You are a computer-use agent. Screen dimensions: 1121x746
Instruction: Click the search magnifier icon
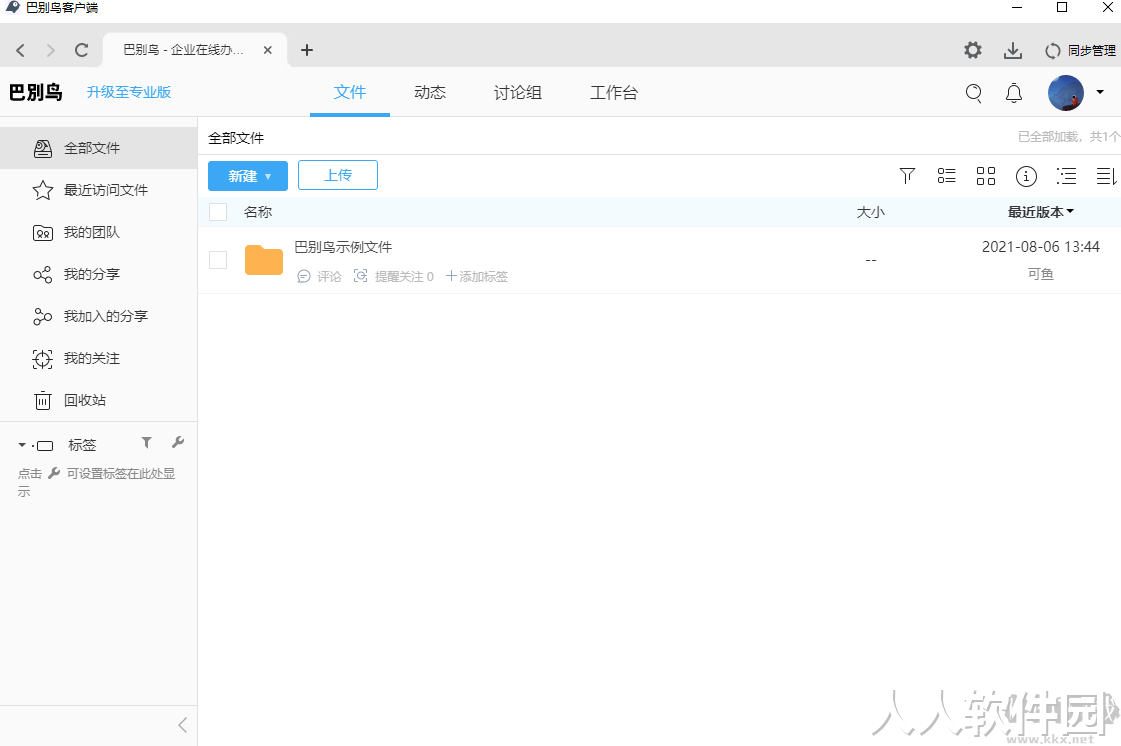(x=974, y=93)
